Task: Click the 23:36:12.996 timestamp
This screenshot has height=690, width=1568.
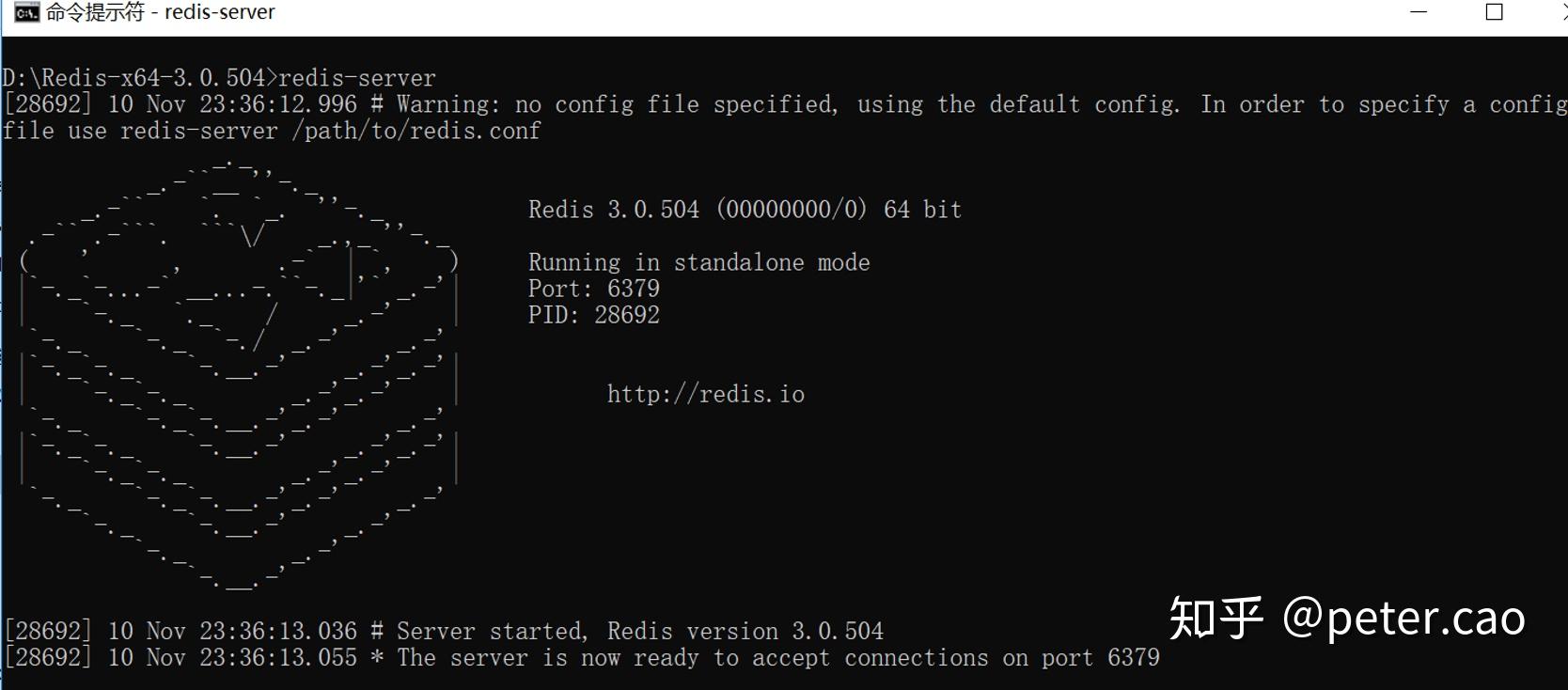Action: (278, 104)
